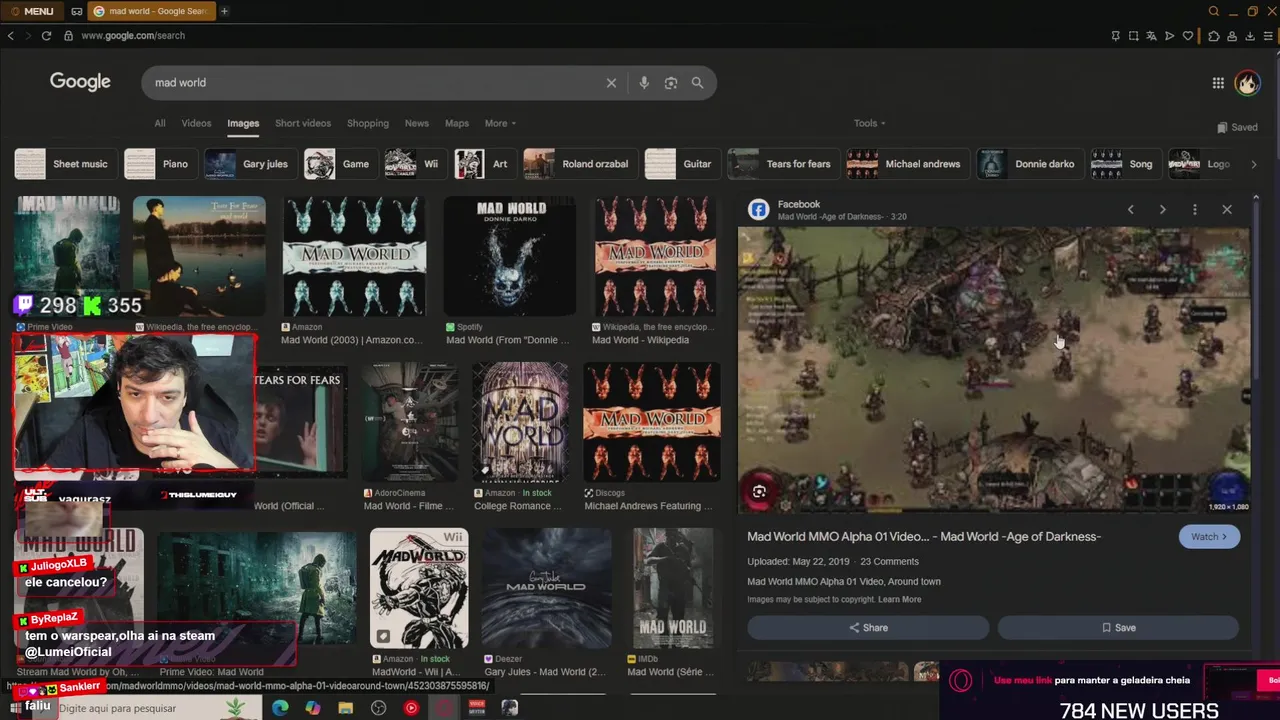Open the MadWorld Wii game cover thumbnail
Image resolution: width=1280 pixels, height=720 pixels.
[419, 588]
